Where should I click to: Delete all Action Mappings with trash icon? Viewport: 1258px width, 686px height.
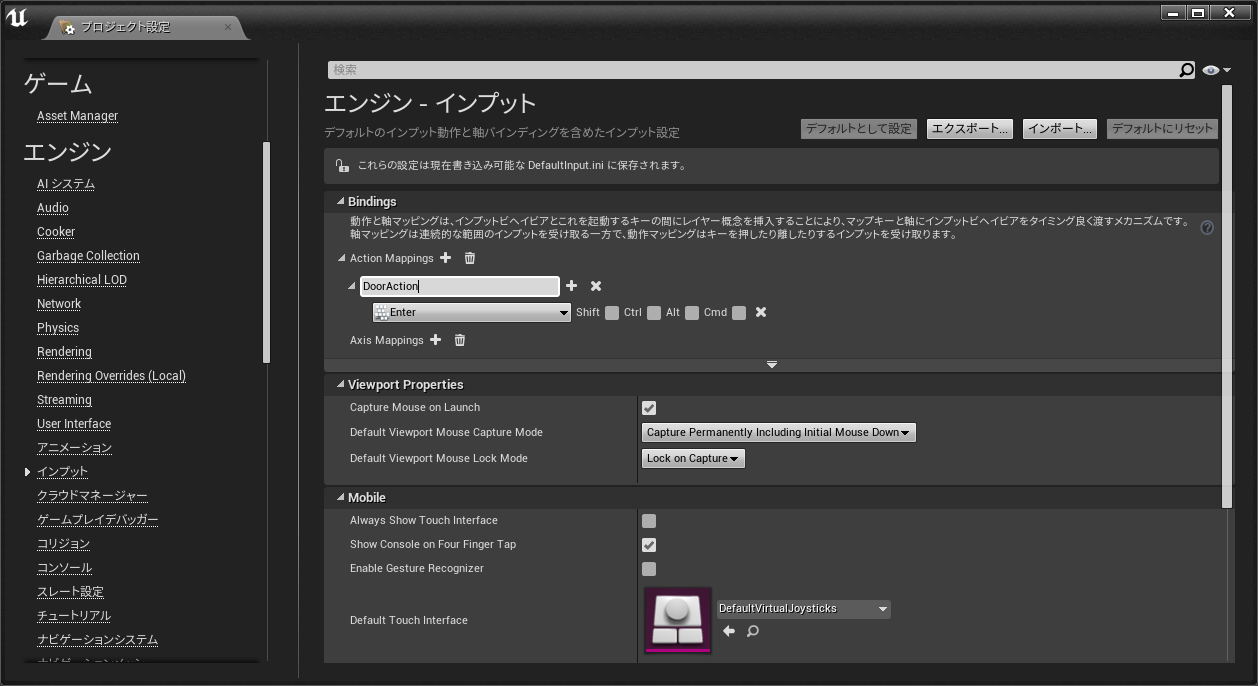[470, 258]
